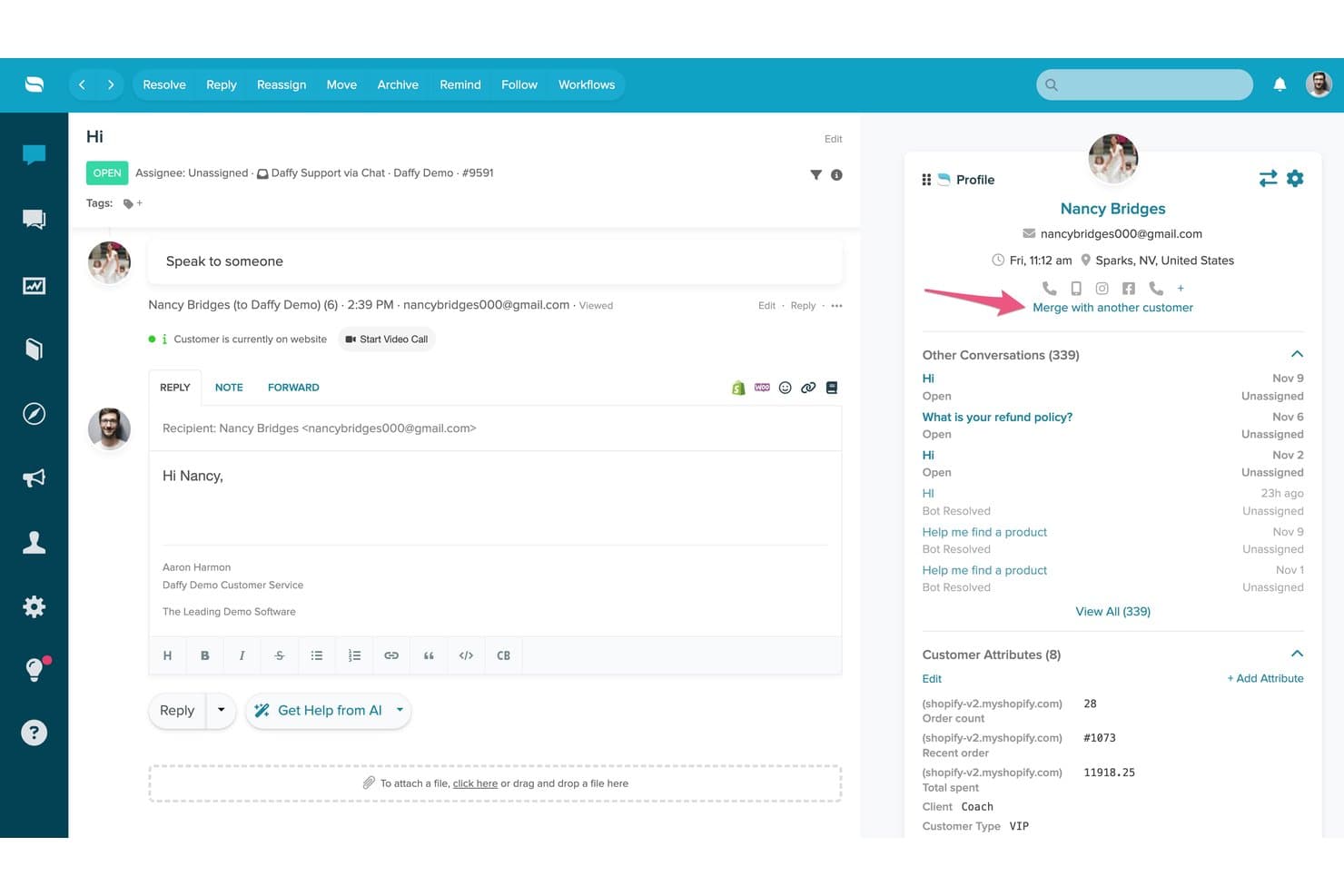The height and width of the screenshot is (896, 1344).
Task: Insert an emoji with smiley icon
Action: tap(785, 388)
